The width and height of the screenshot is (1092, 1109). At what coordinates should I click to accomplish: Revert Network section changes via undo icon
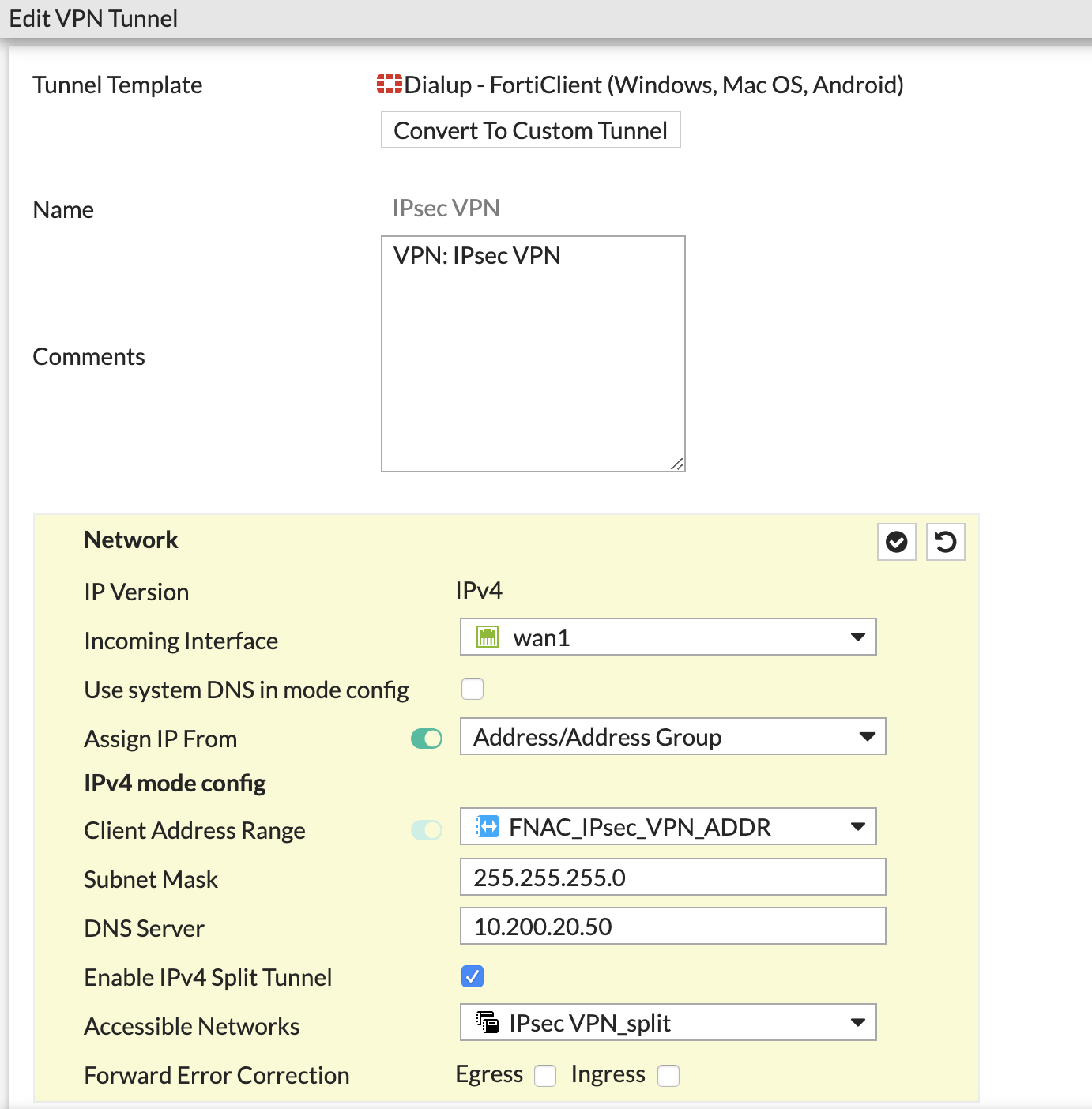tap(945, 542)
